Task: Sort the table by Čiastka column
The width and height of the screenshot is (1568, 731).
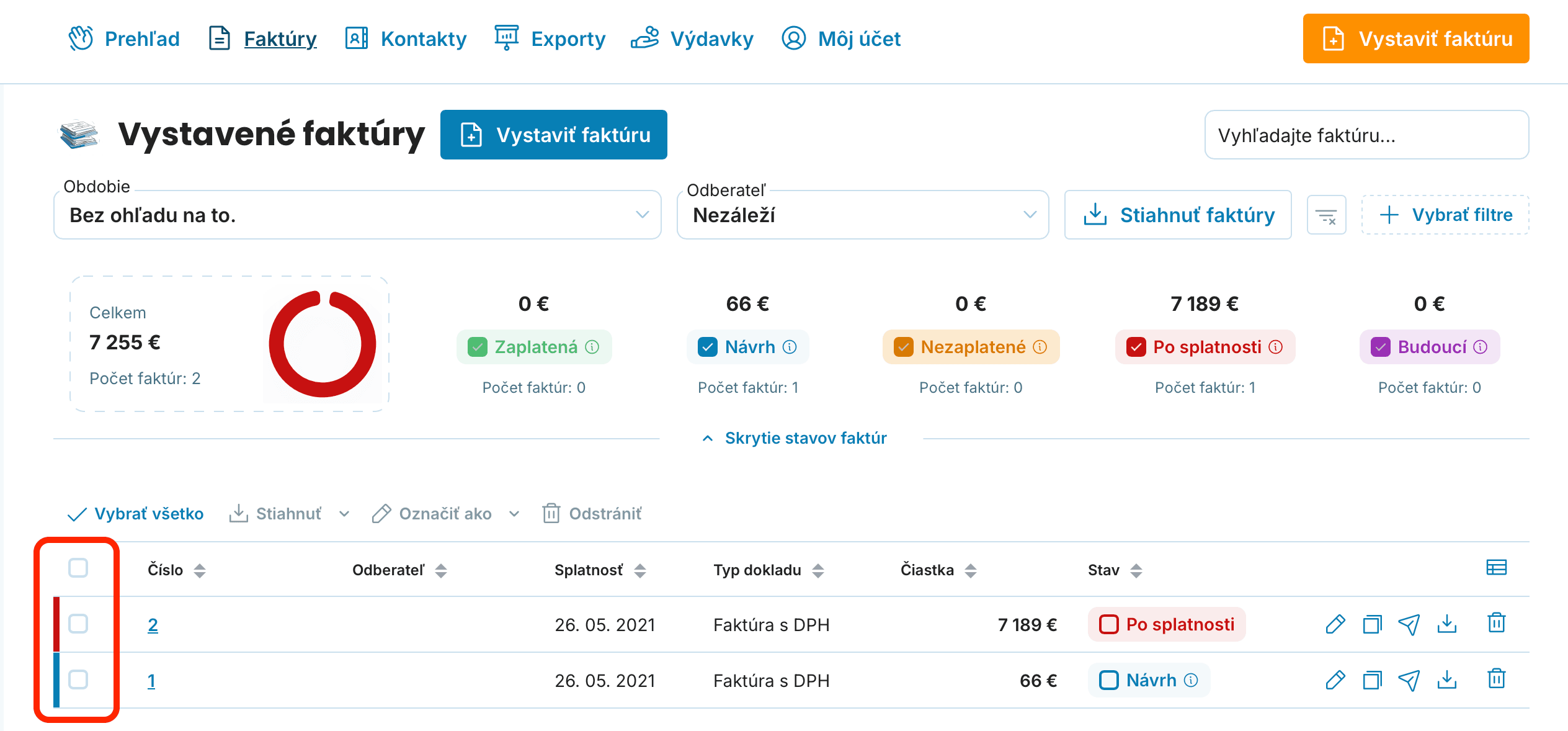Action: coord(938,570)
